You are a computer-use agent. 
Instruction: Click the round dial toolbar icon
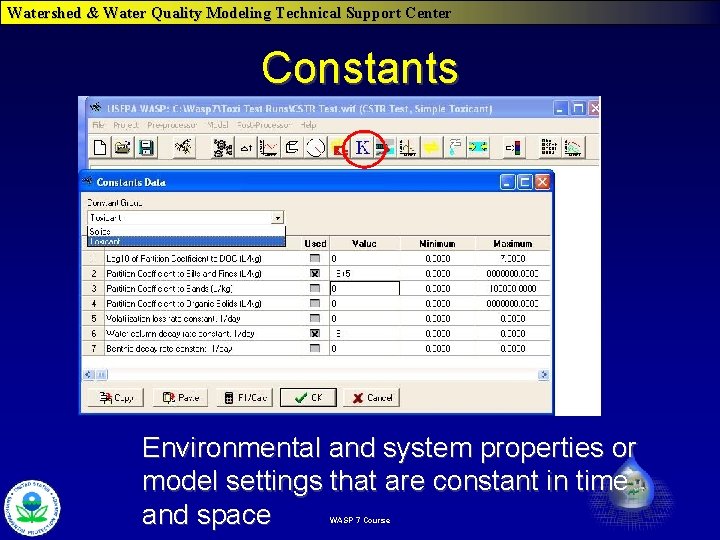[315, 147]
